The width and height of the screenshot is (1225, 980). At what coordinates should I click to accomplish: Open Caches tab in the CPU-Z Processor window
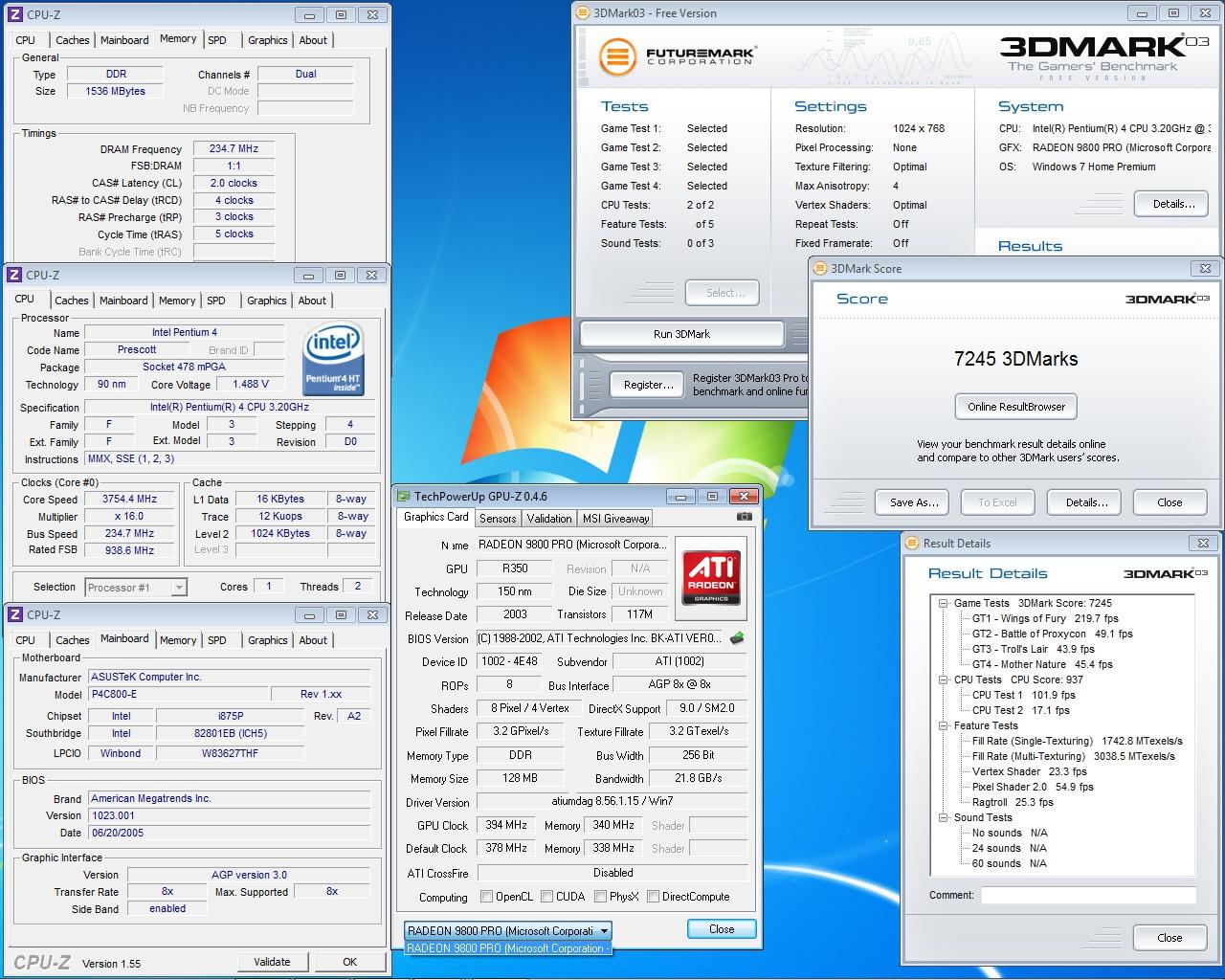coord(72,301)
